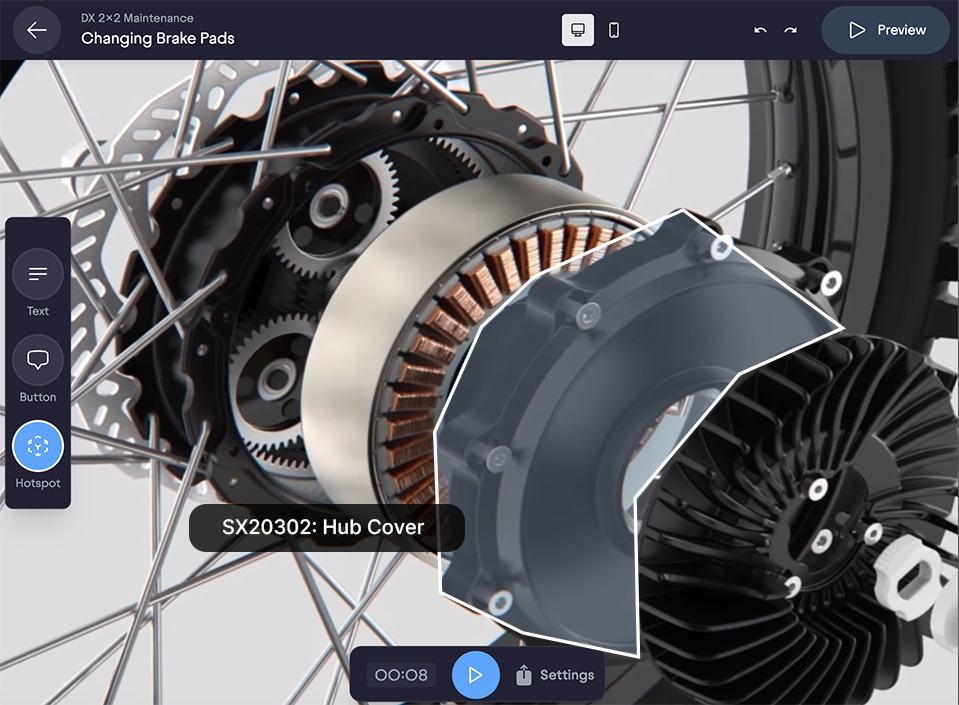Open the Settings option
The image size is (959, 705).
point(555,675)
